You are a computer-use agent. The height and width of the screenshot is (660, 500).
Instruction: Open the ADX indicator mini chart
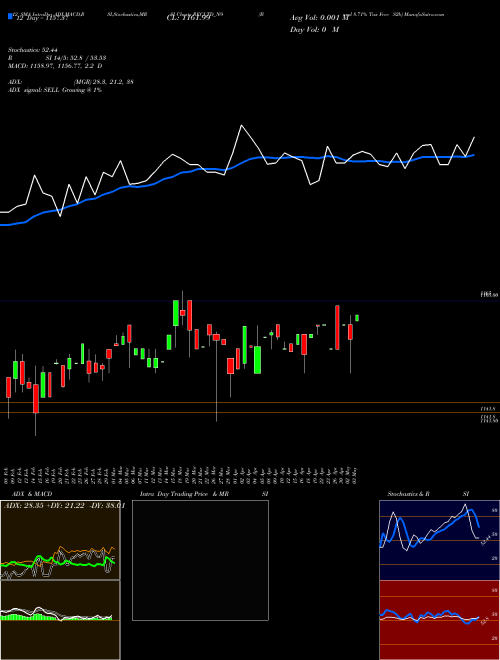tap(60, 540)
